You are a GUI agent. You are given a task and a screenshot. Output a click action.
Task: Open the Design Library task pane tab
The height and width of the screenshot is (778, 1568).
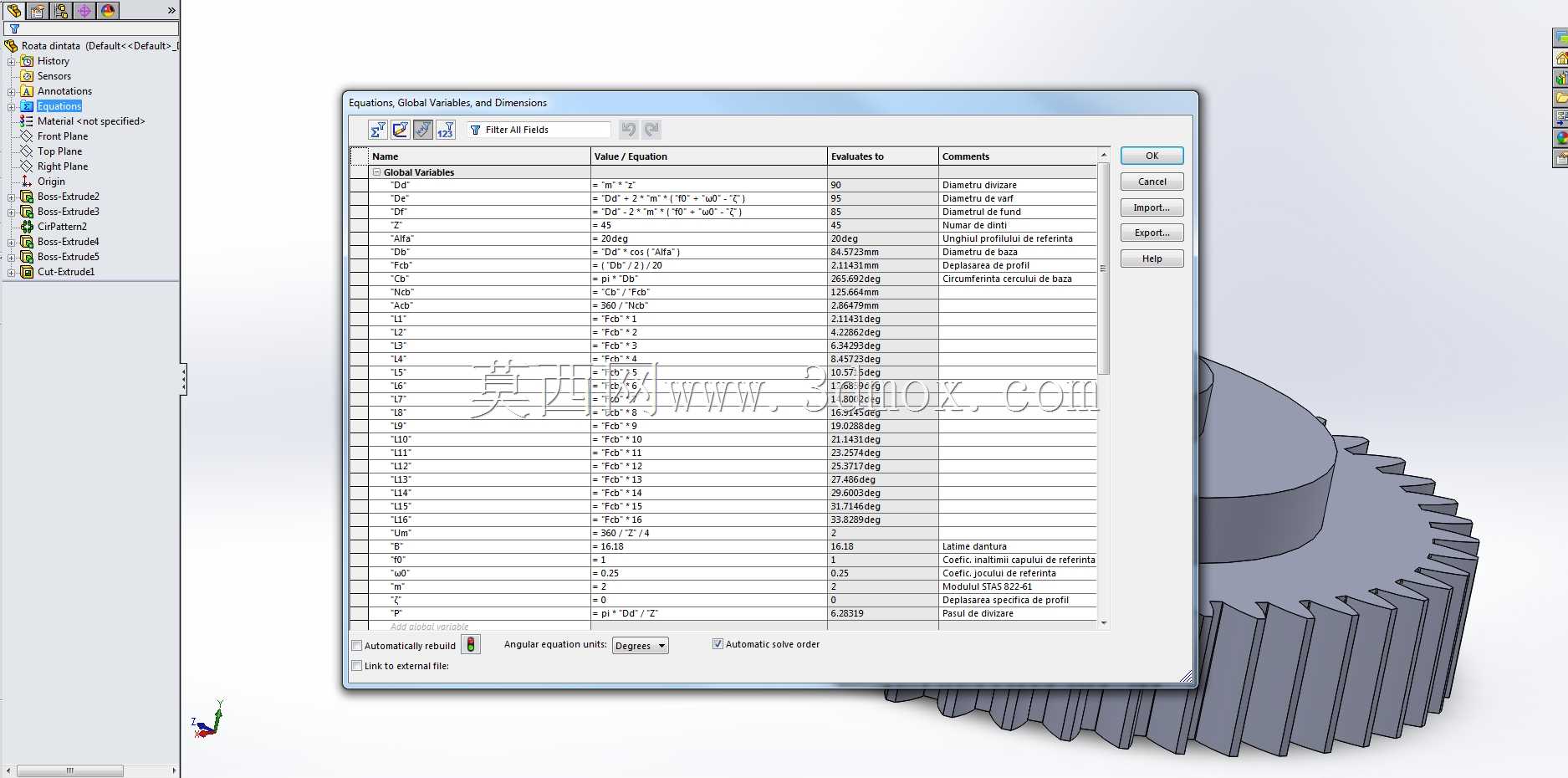point(1560,78)
